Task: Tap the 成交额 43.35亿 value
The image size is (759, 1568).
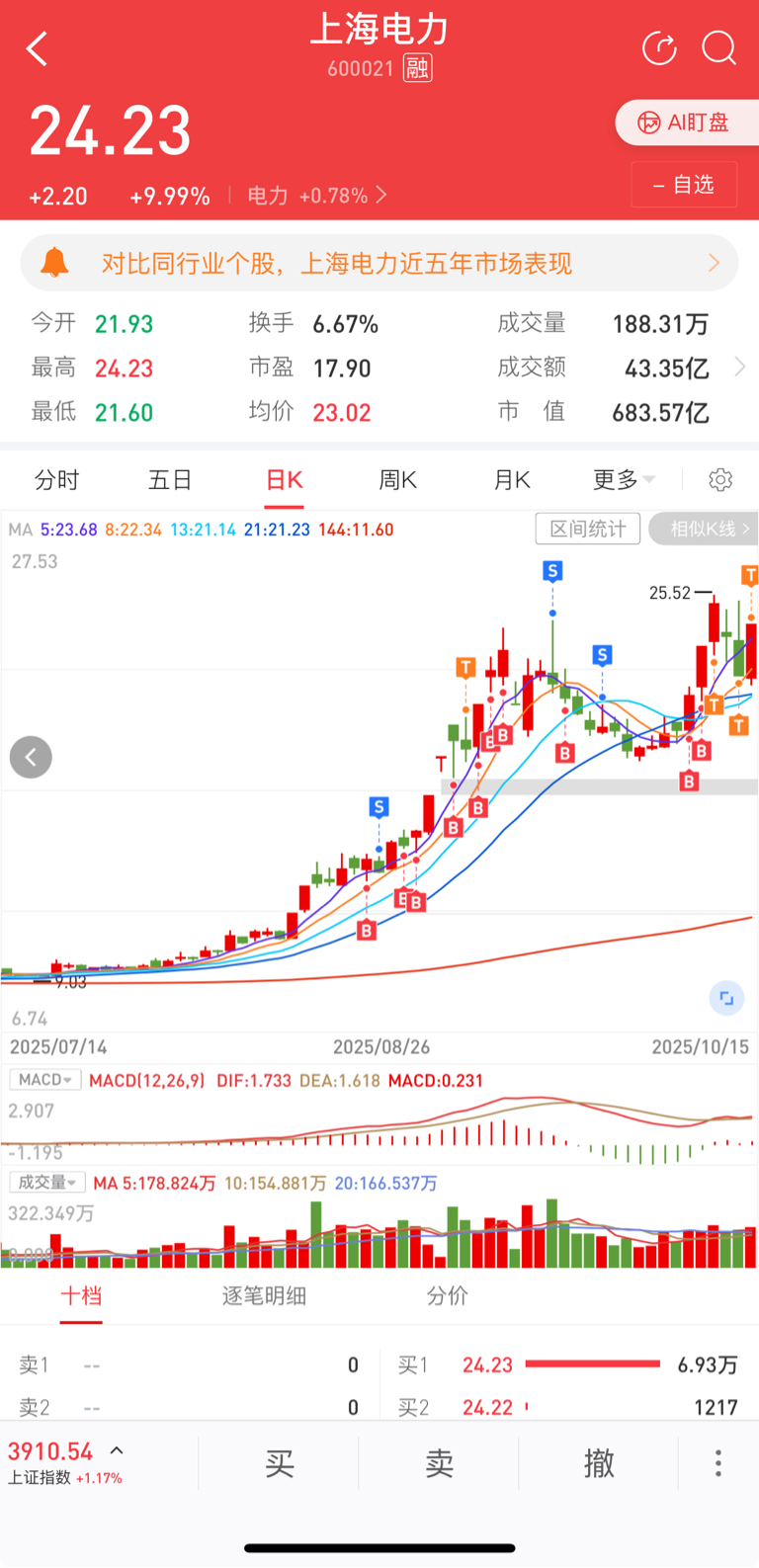Action: click(x=667, y=369)
